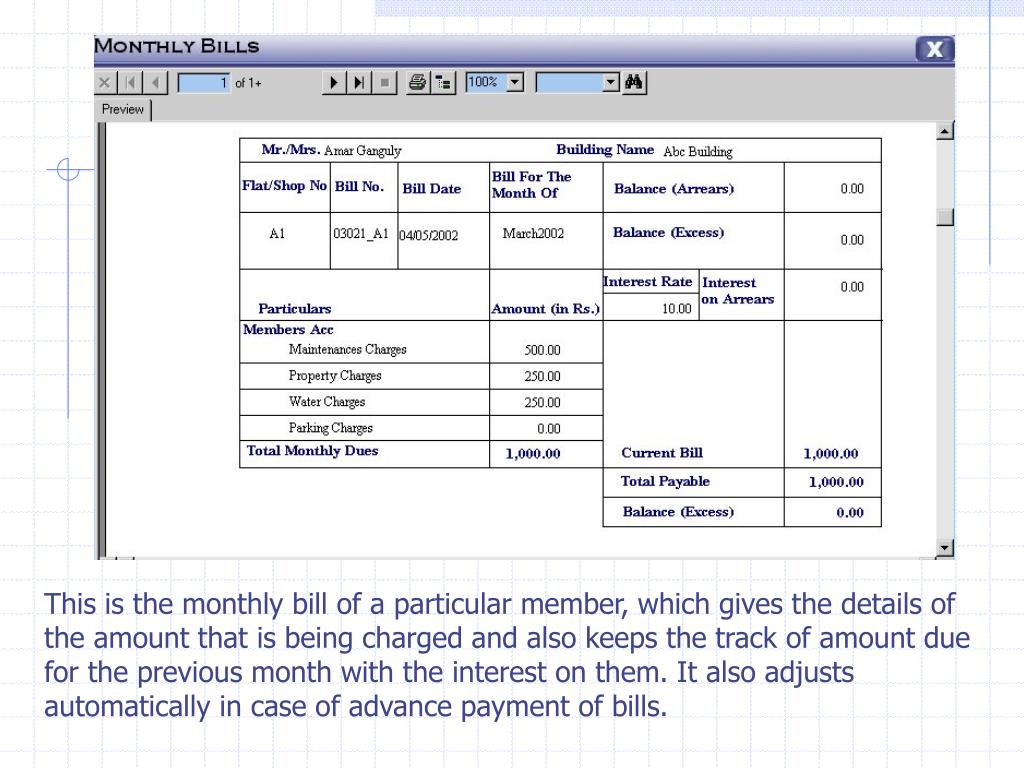1024x768 pixels.
Task: Click the bill date 04/05/2002
Action: [x=428, y=235]
